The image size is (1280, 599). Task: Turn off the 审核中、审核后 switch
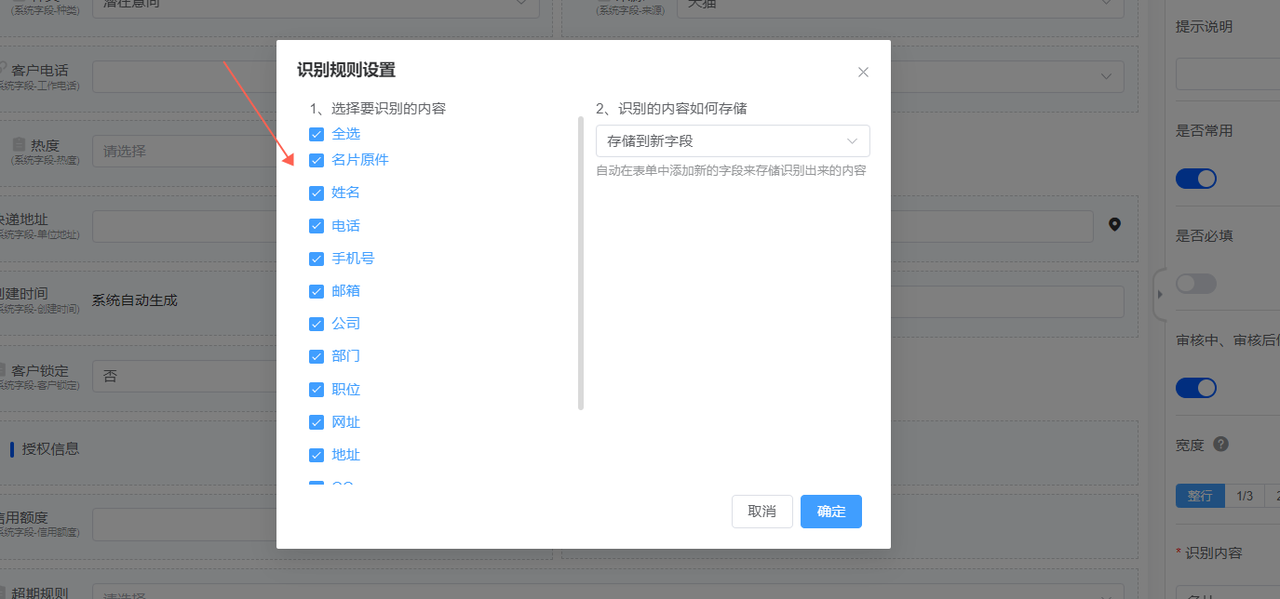click(1196, 387)
